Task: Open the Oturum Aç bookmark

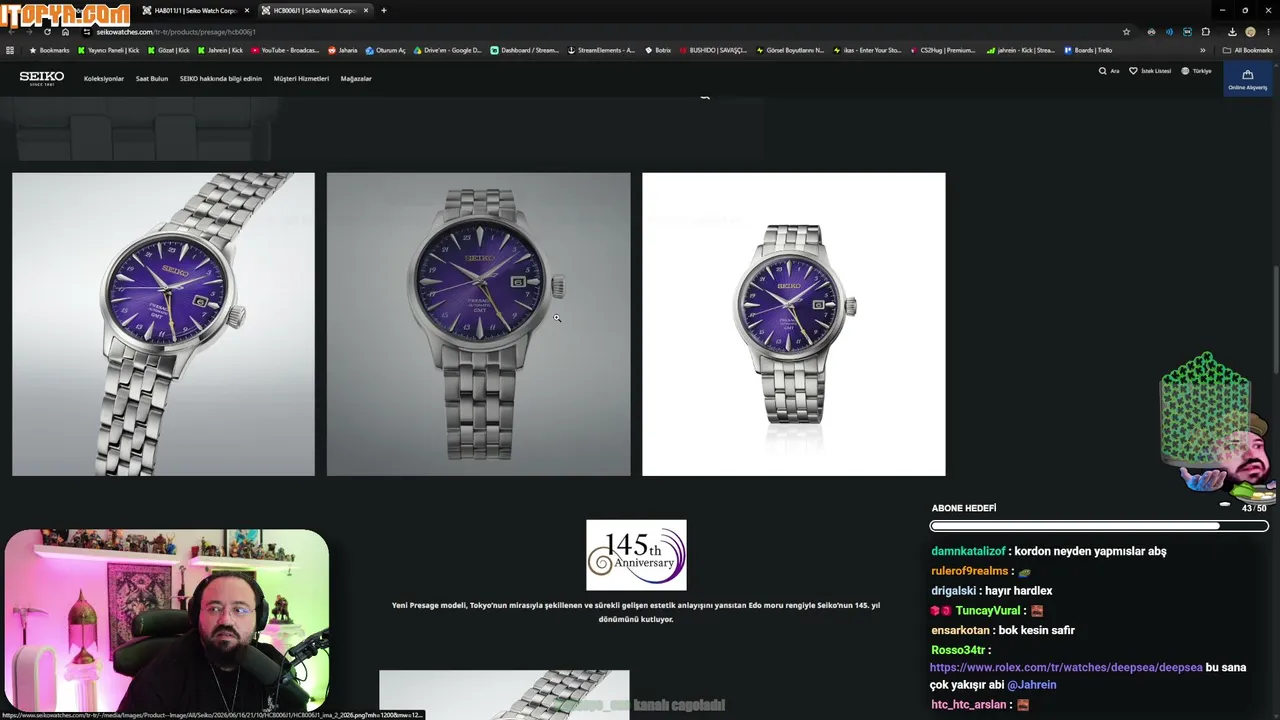Action: pyautogui.click(x=386, y=50)
